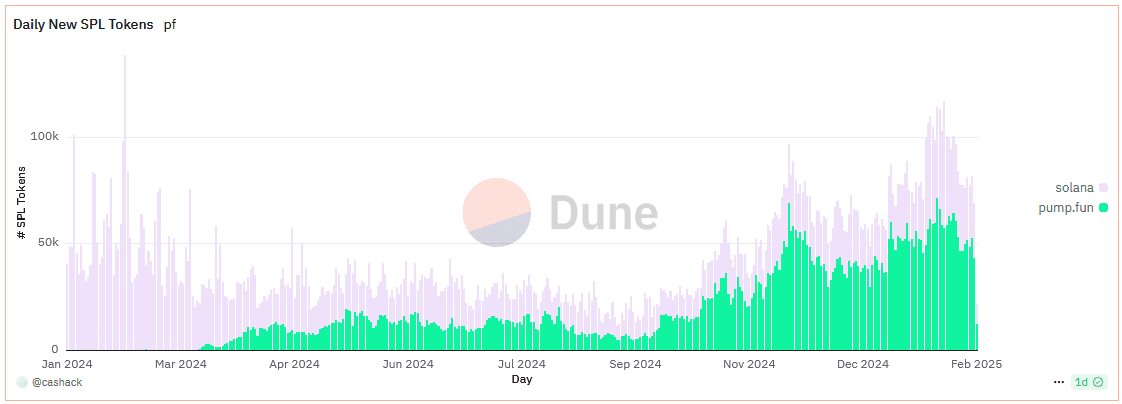Click the pf query label beside title

click(170, 24)
